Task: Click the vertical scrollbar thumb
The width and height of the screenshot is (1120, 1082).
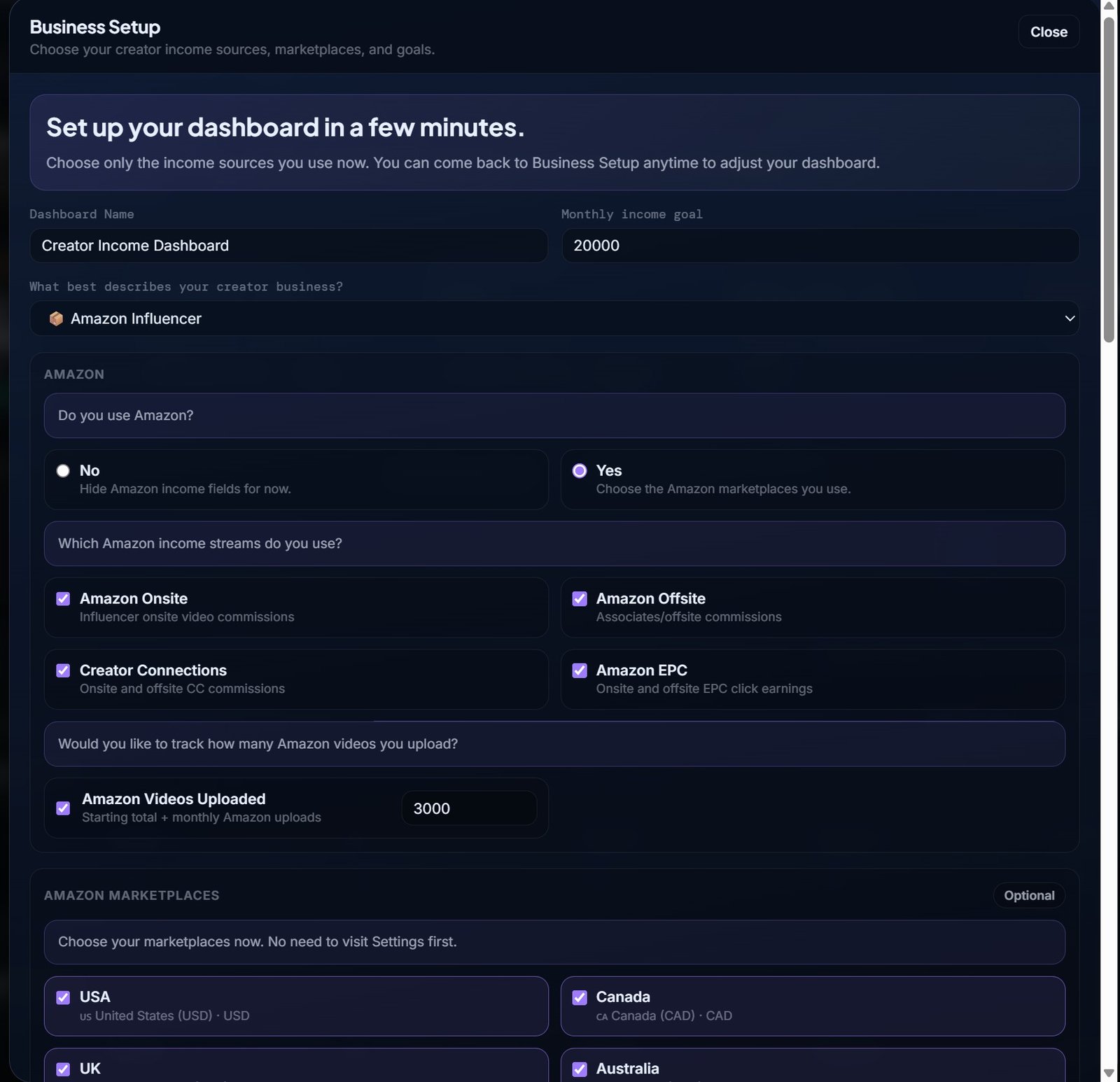Action: 1109,180
